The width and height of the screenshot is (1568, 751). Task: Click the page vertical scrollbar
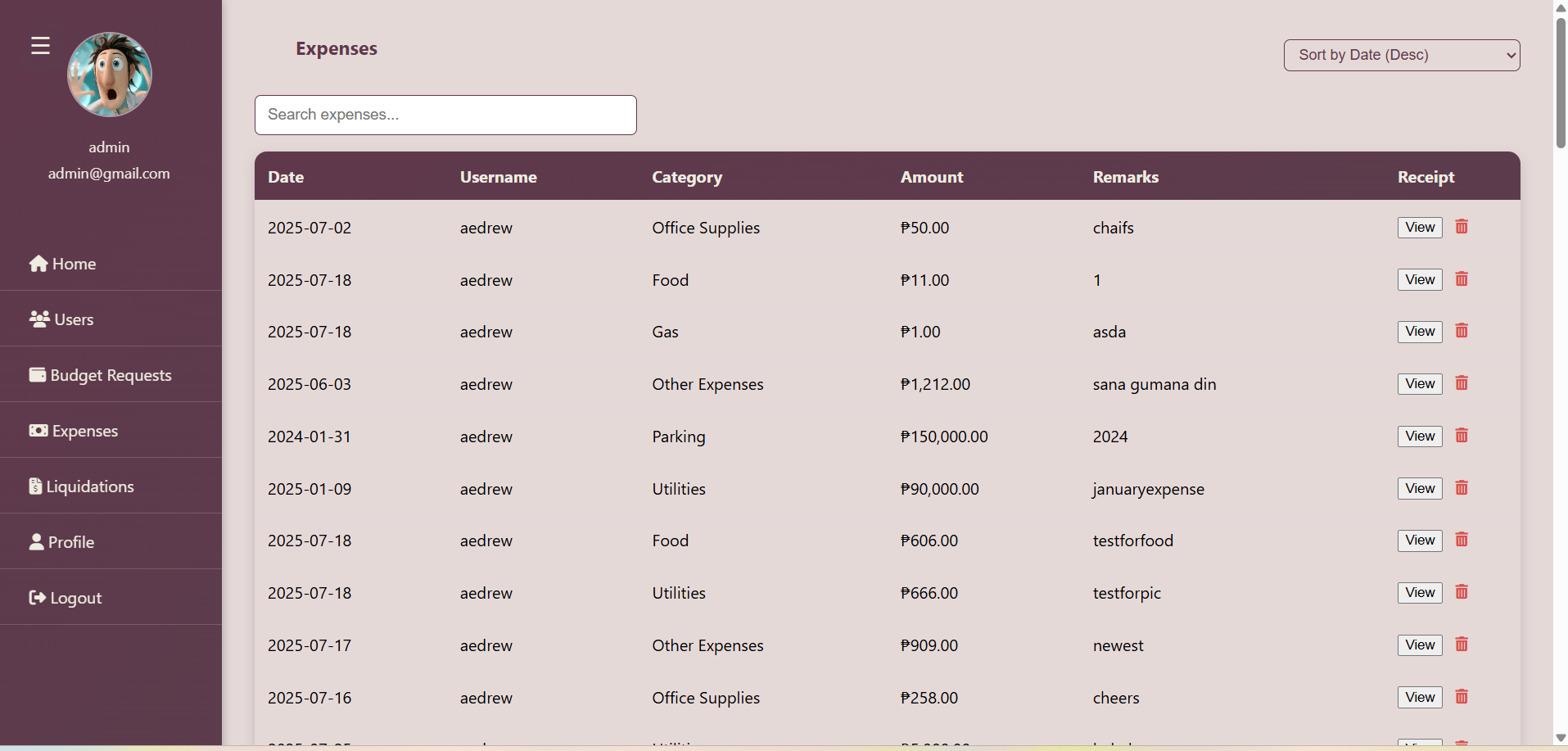[1561, 82]
